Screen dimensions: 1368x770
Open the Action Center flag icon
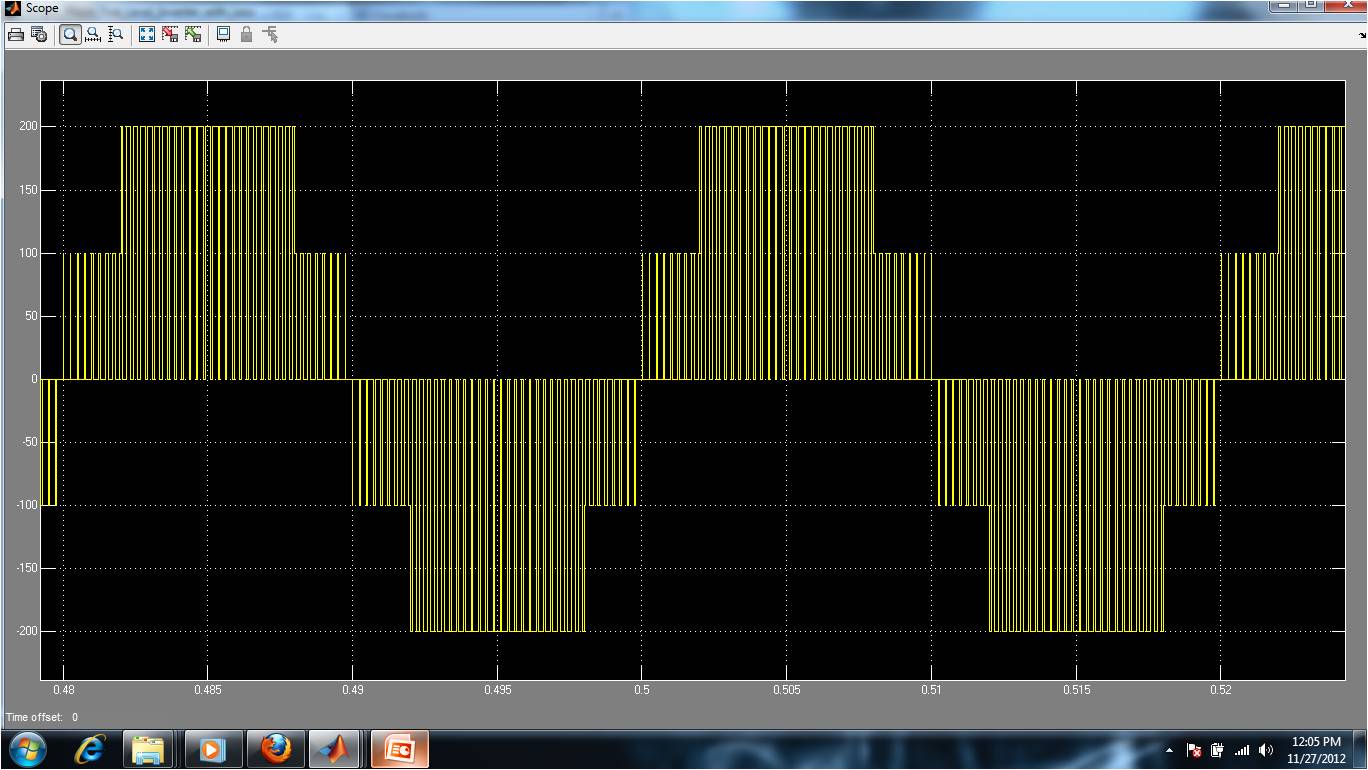[1193, 750]
